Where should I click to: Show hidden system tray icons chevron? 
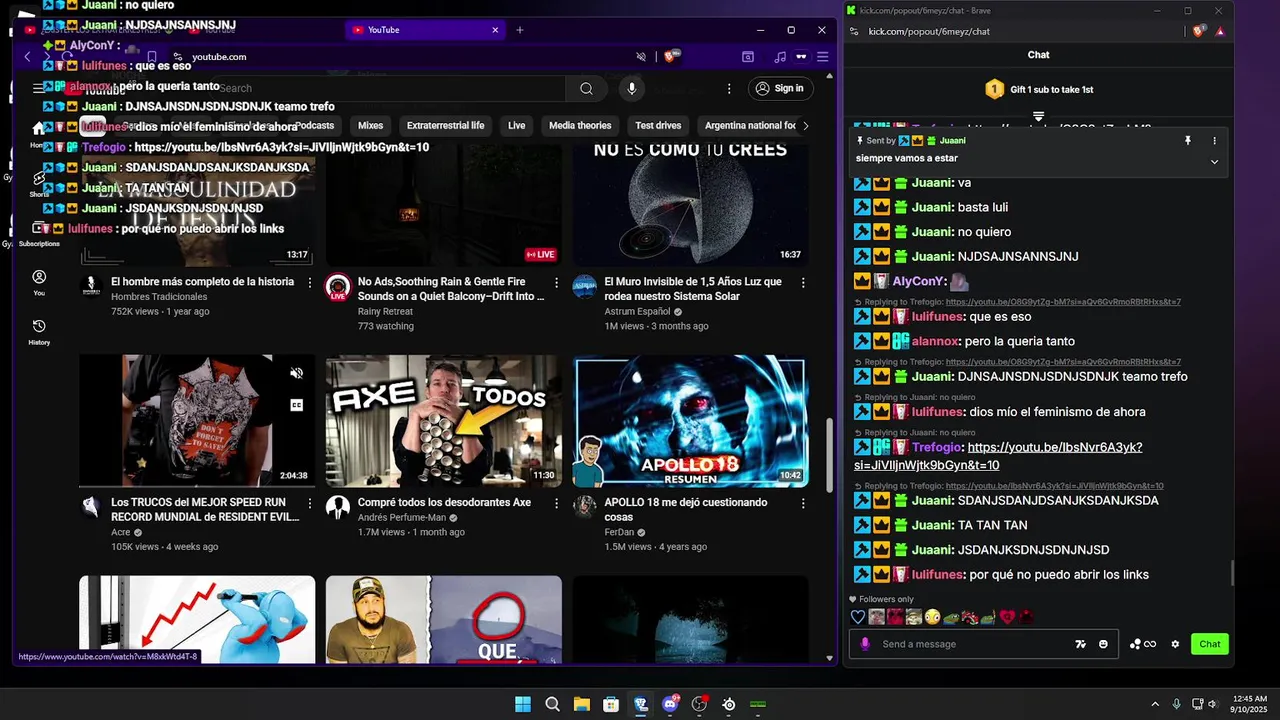(1155, 704)
